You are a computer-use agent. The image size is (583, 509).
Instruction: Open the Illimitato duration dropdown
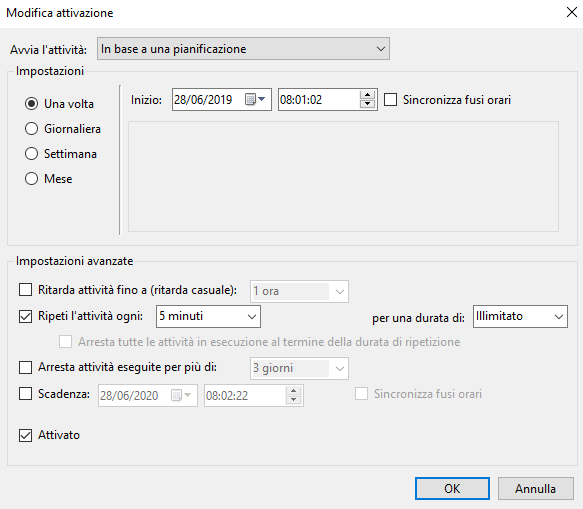(520, 316)
